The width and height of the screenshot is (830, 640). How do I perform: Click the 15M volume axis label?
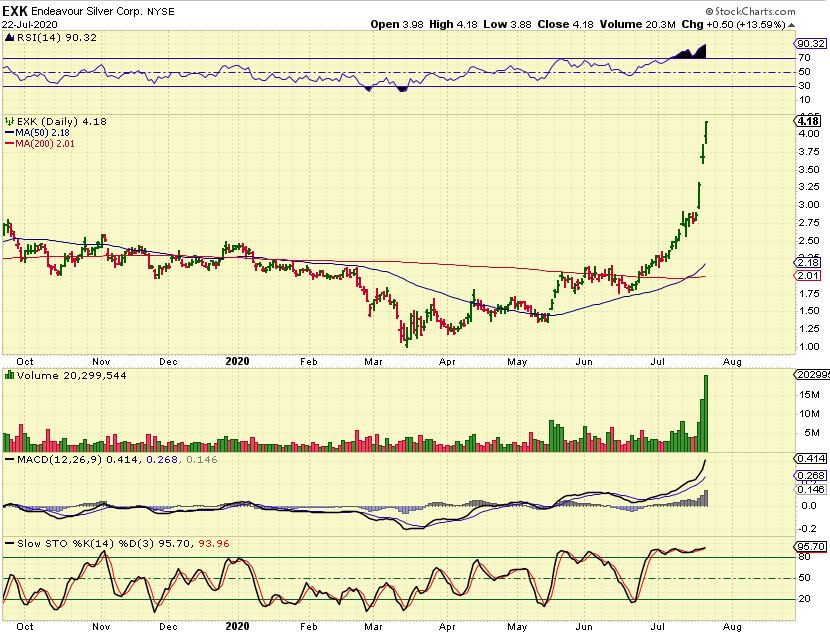809,395
